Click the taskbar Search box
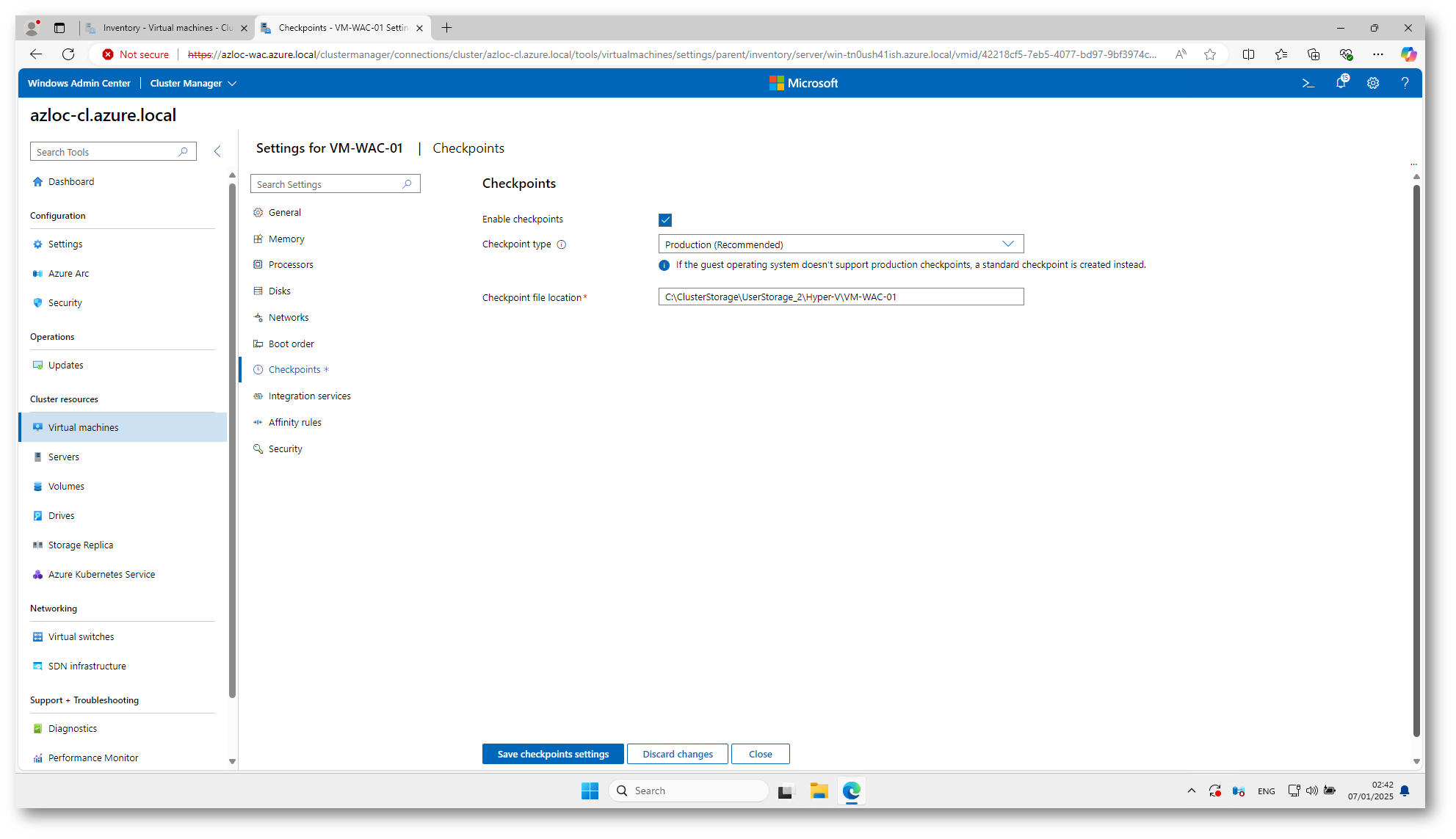 [x=689, y=791]
